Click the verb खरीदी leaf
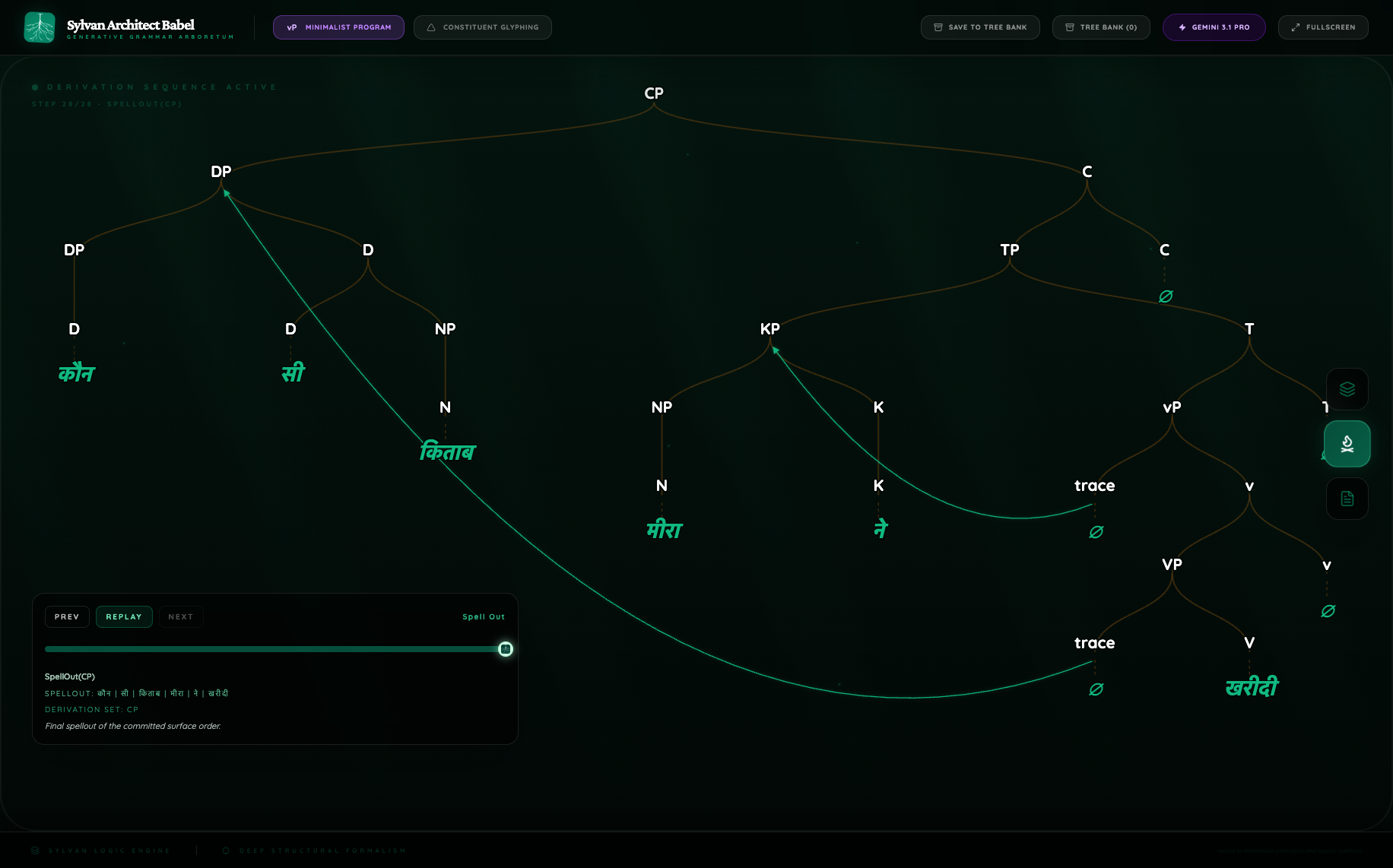The height and width of the screenshot is (868, 1393). click(1252, 688)
